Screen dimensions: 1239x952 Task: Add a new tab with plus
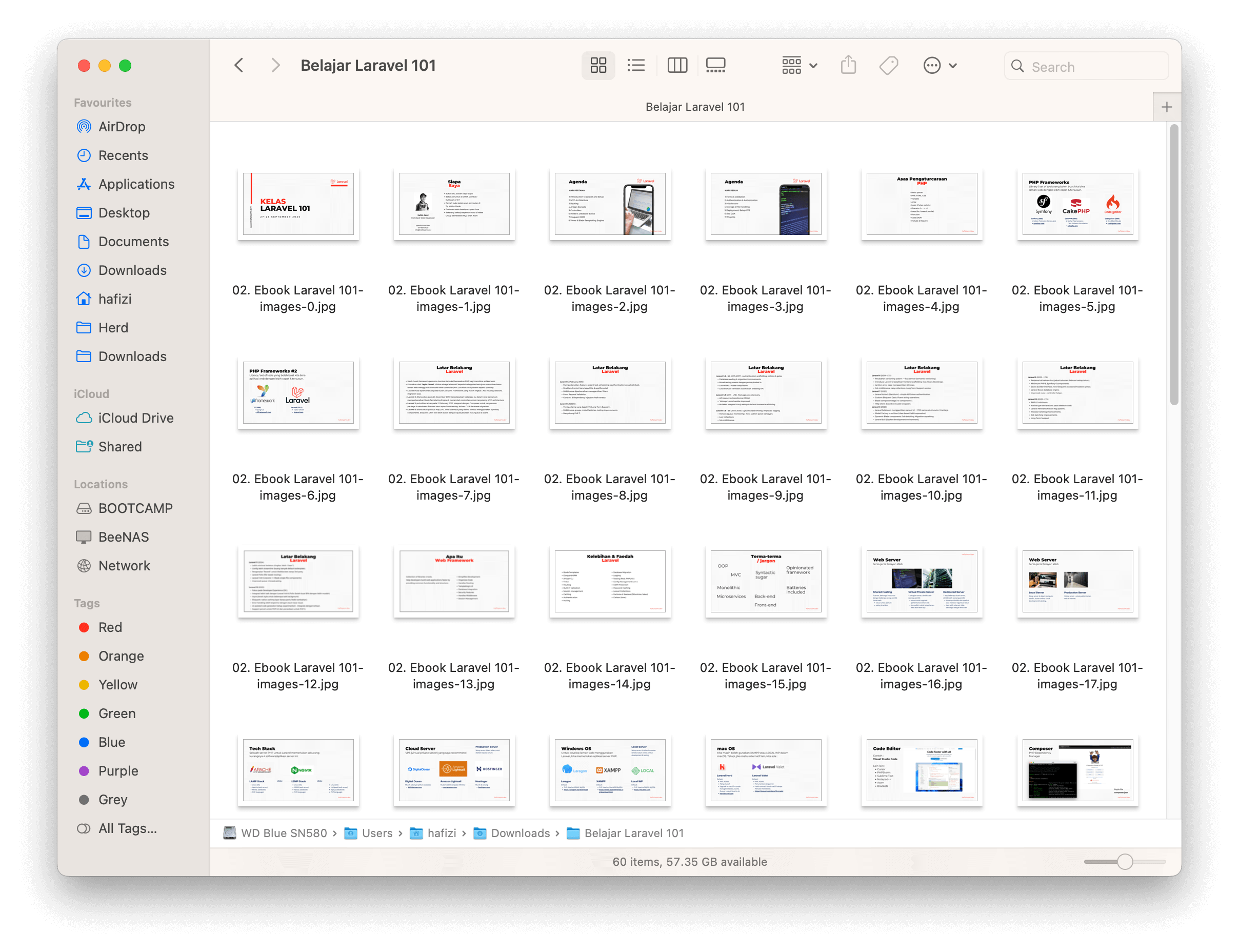(x=1167, y=107)
